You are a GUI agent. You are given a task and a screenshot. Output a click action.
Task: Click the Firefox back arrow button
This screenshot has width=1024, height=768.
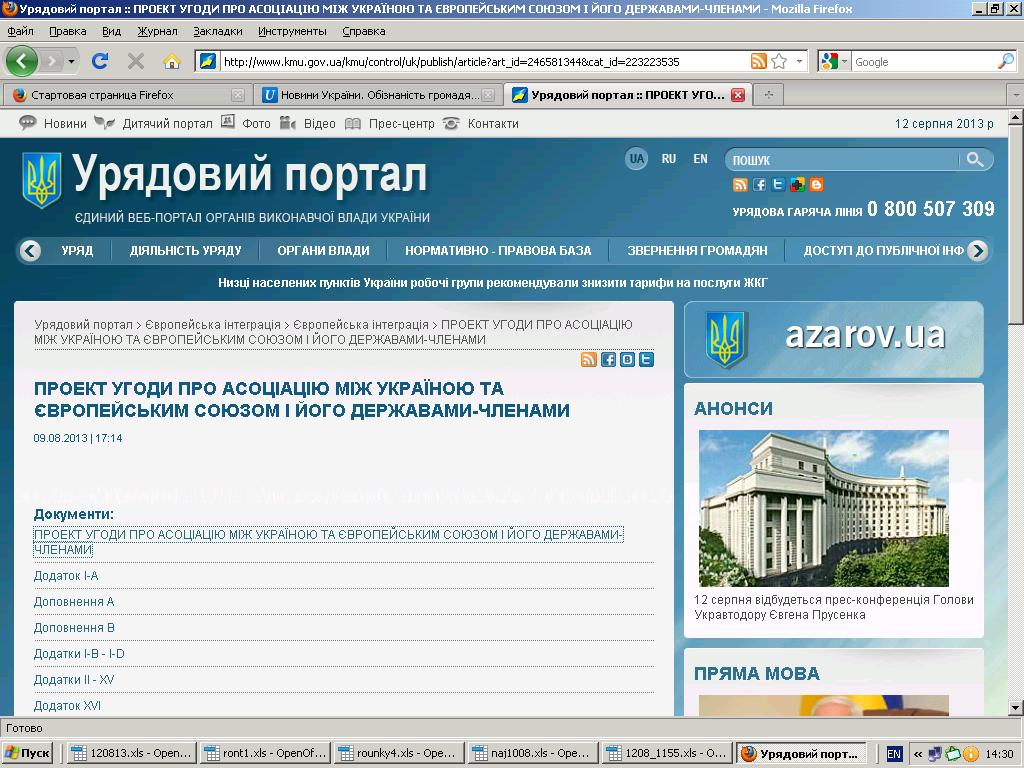(22, 61)
